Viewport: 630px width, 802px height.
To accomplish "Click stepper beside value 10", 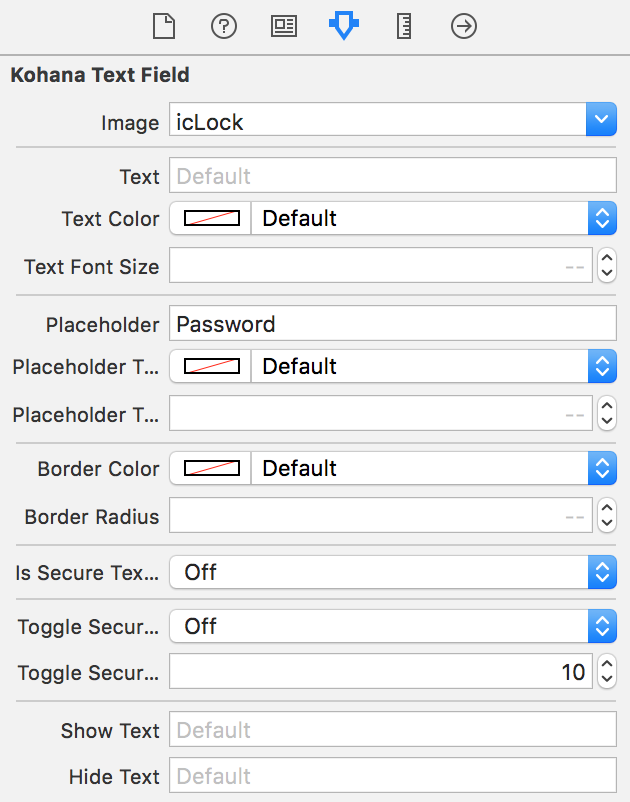I will [x=607, y=672].
